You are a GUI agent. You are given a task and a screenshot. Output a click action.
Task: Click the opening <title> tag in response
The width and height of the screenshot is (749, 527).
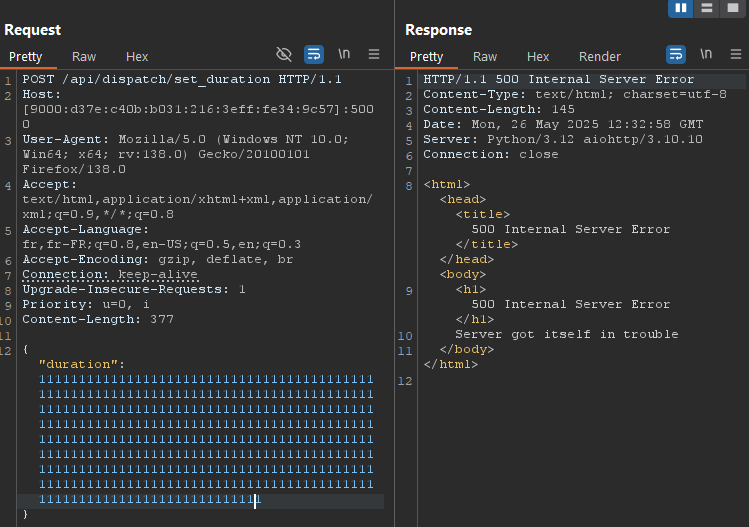pos(482,215)
